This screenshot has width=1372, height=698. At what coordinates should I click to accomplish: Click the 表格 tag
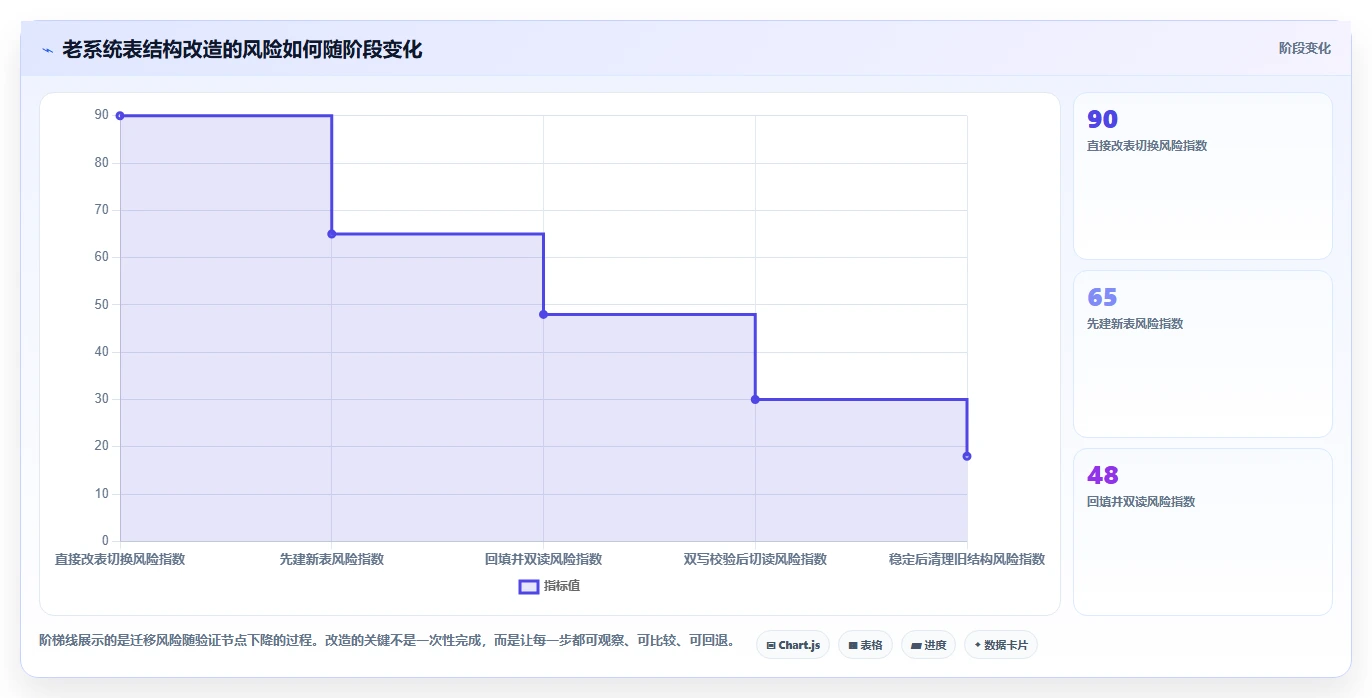(x=865, y=645)
